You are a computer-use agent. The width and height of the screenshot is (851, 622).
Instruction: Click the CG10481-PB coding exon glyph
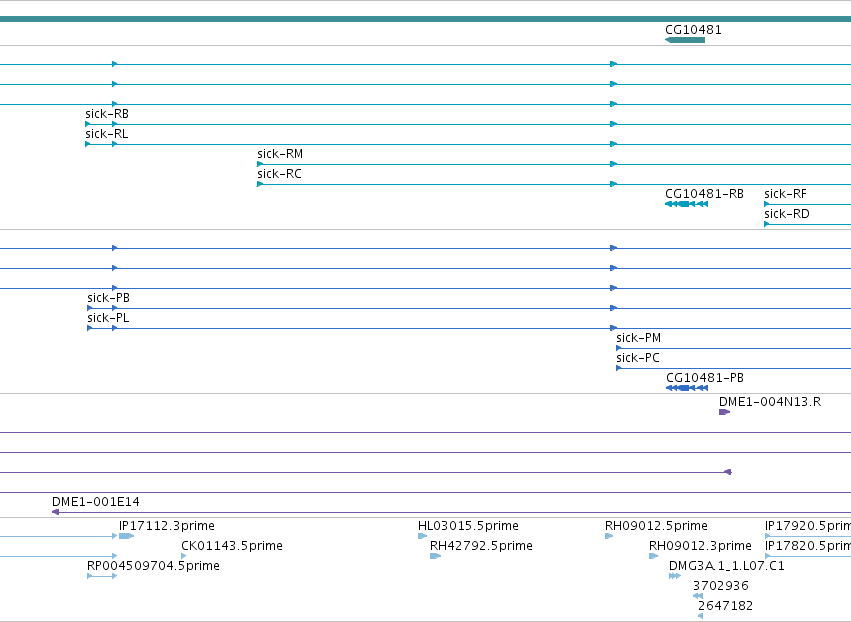tap(687, 388)
